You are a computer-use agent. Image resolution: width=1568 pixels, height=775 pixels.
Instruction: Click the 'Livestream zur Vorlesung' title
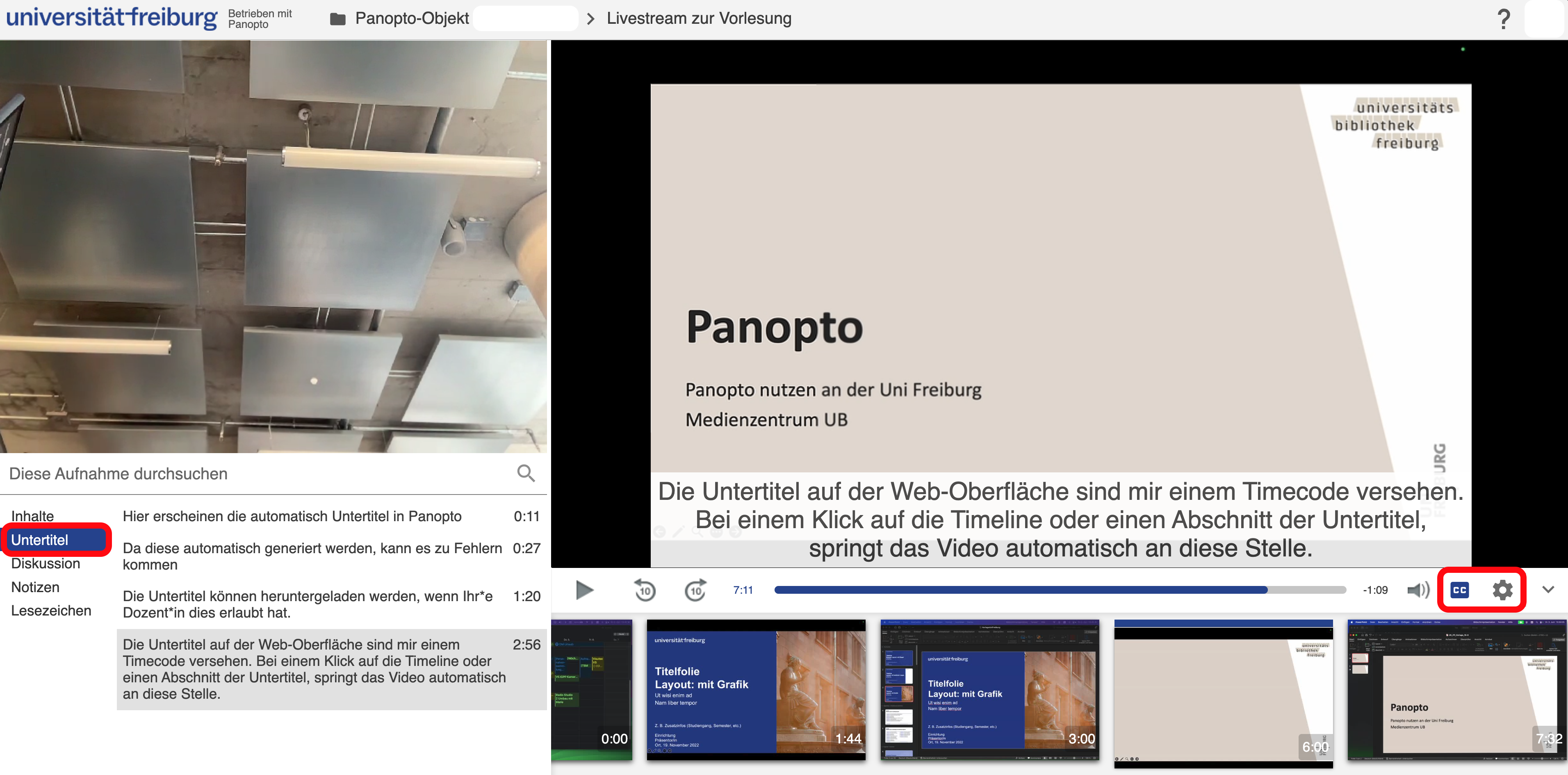pos(699,18)
